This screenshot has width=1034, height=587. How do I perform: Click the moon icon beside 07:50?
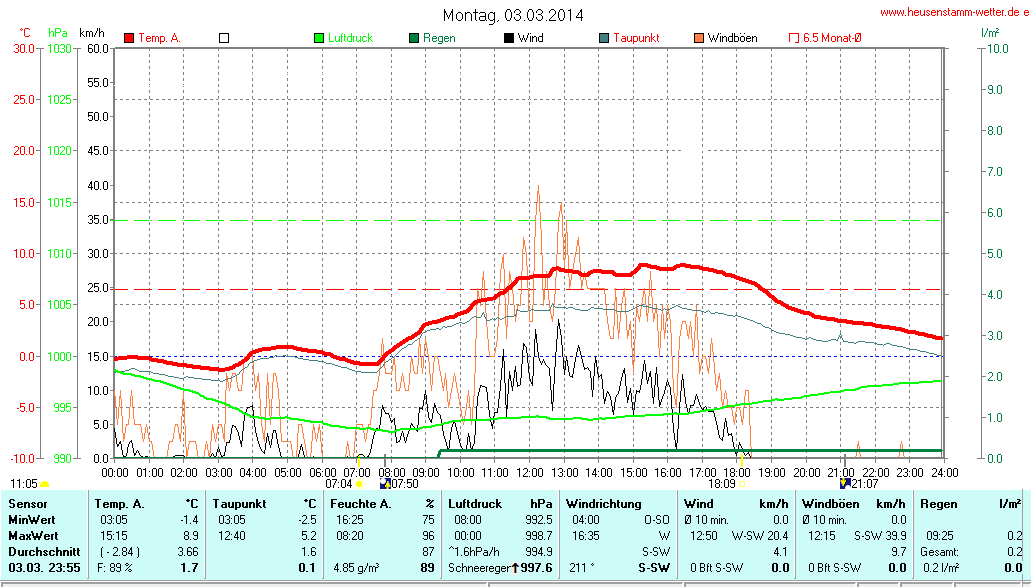(385, 484)
